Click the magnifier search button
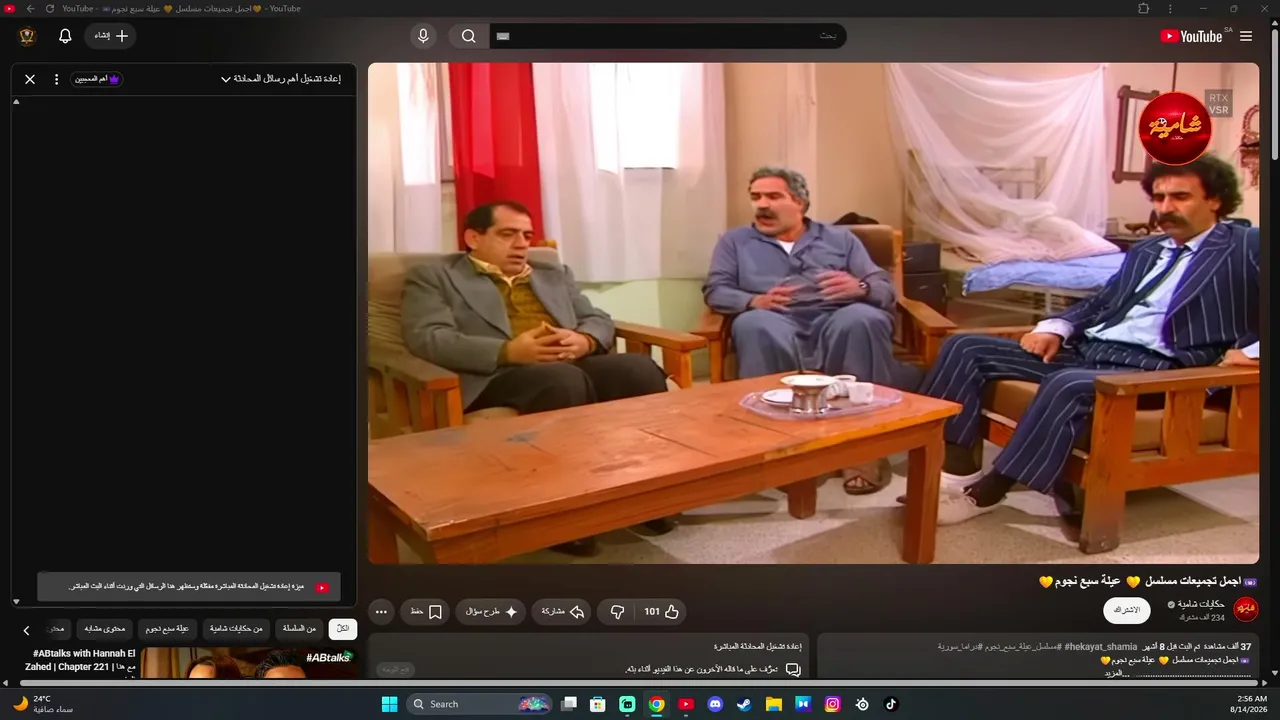The image size is (1280, 720). [468, 36]
